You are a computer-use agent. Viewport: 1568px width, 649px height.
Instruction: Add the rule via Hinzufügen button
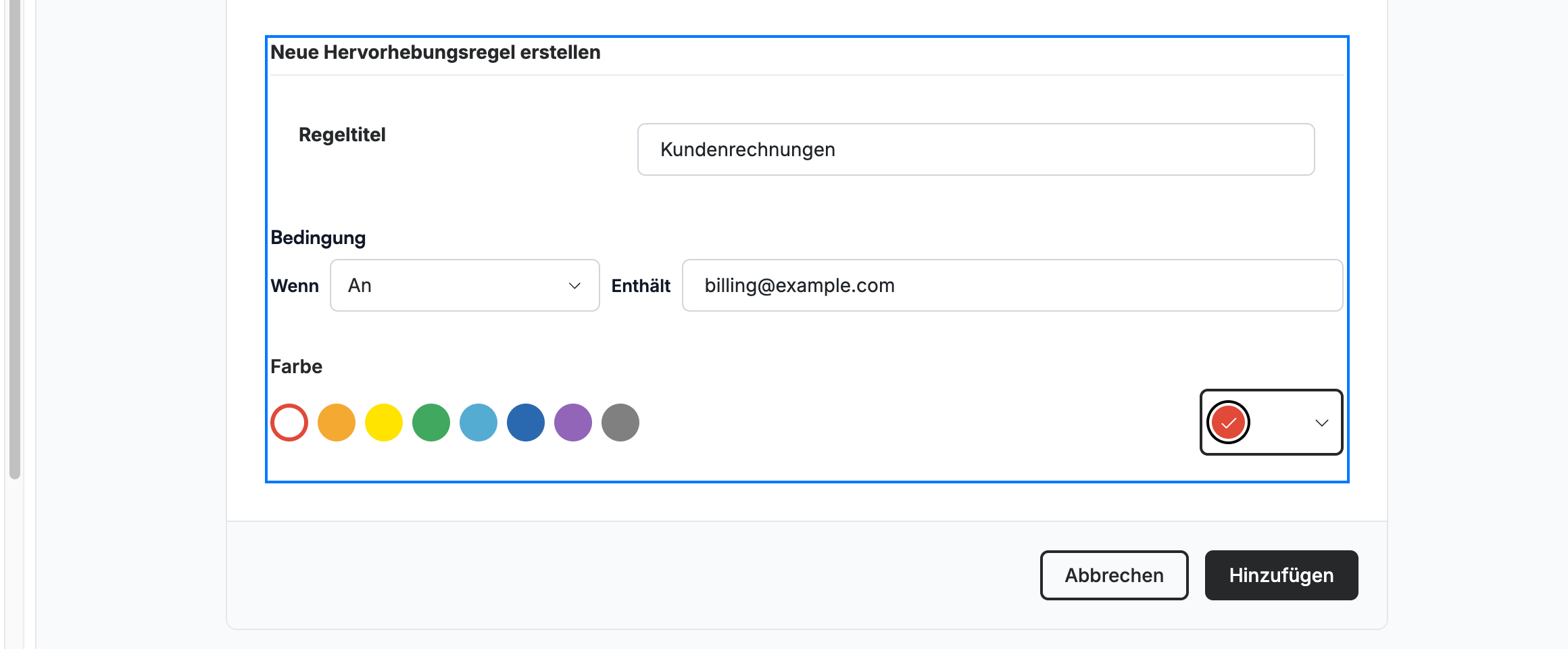click(1281, 575)
